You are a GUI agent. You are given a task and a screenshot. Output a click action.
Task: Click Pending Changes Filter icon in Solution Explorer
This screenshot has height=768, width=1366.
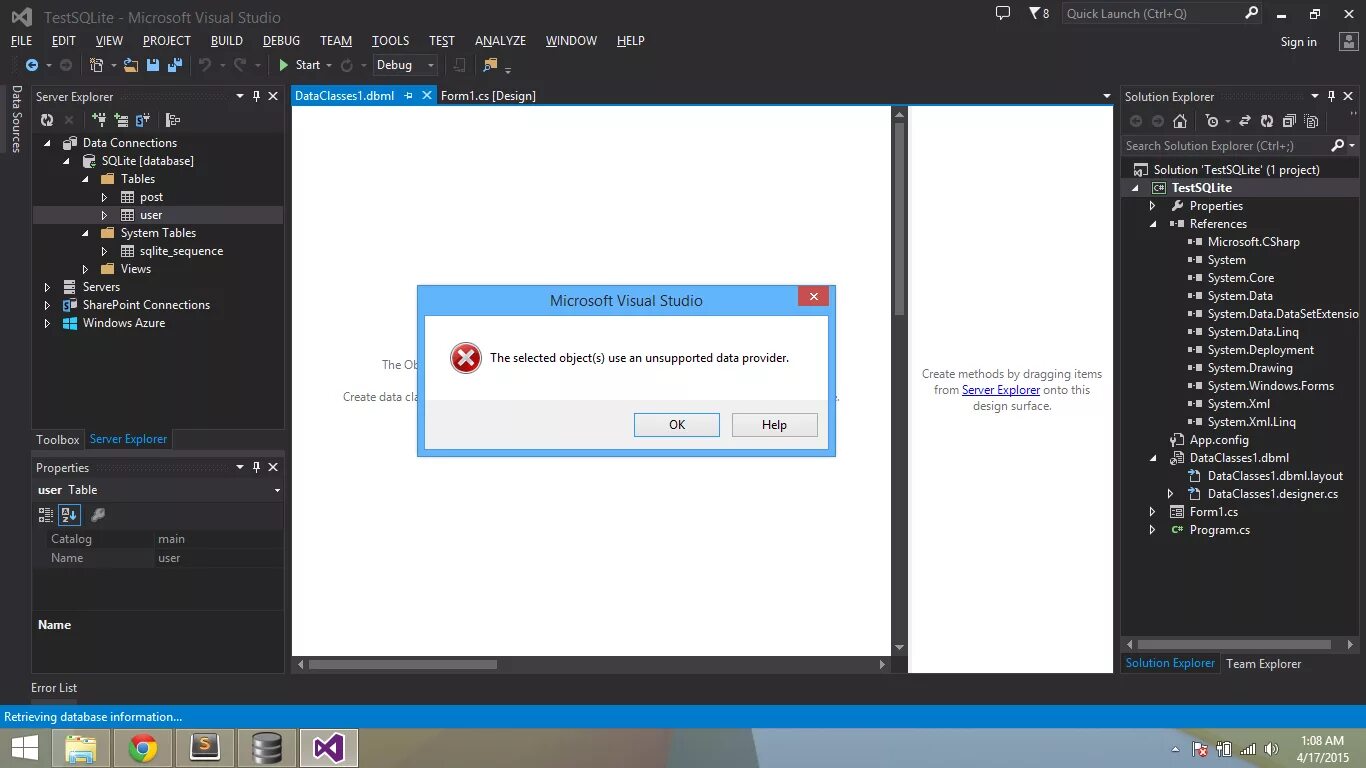pyautogui.click(x=1212, y=121)
